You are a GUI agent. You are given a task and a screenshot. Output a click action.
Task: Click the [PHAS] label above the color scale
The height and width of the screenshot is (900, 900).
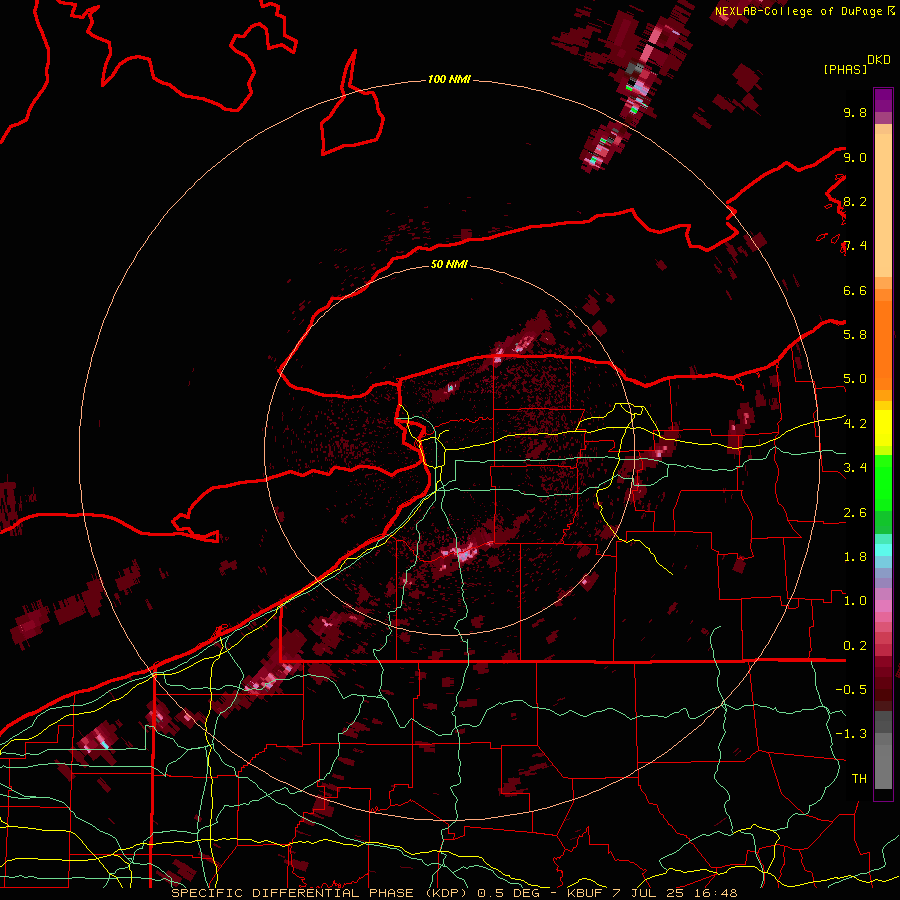pyautogui.click(x=845, y=69)
